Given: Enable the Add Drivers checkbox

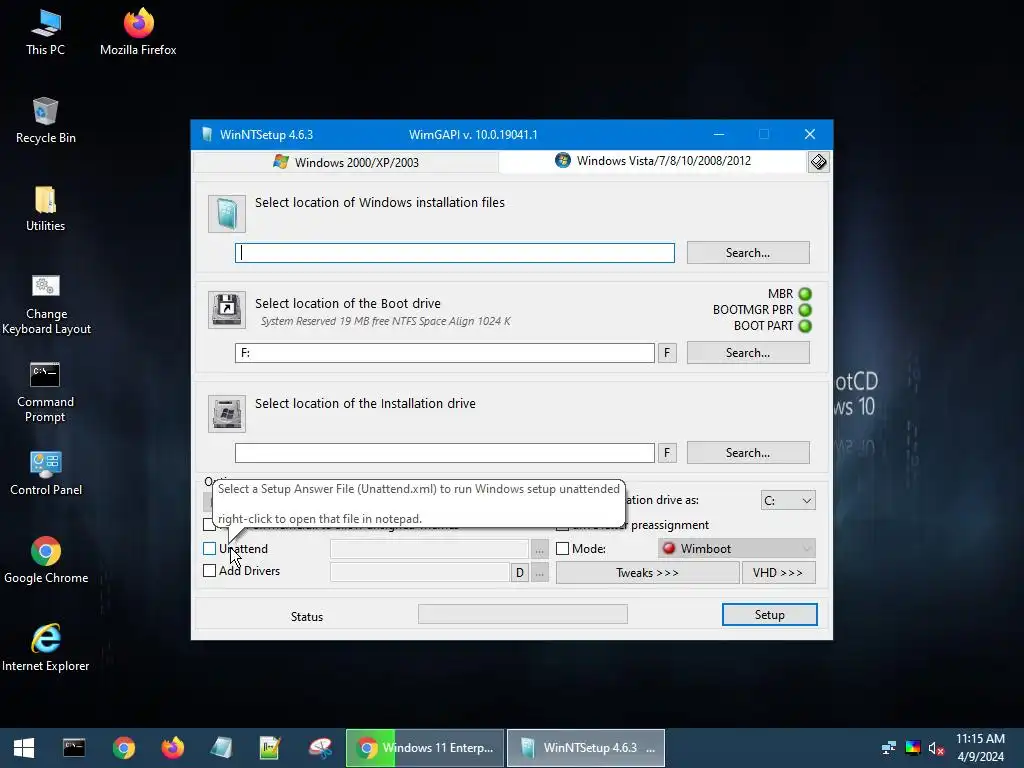Looking at the screenshot, I should (x=210, y=571).
